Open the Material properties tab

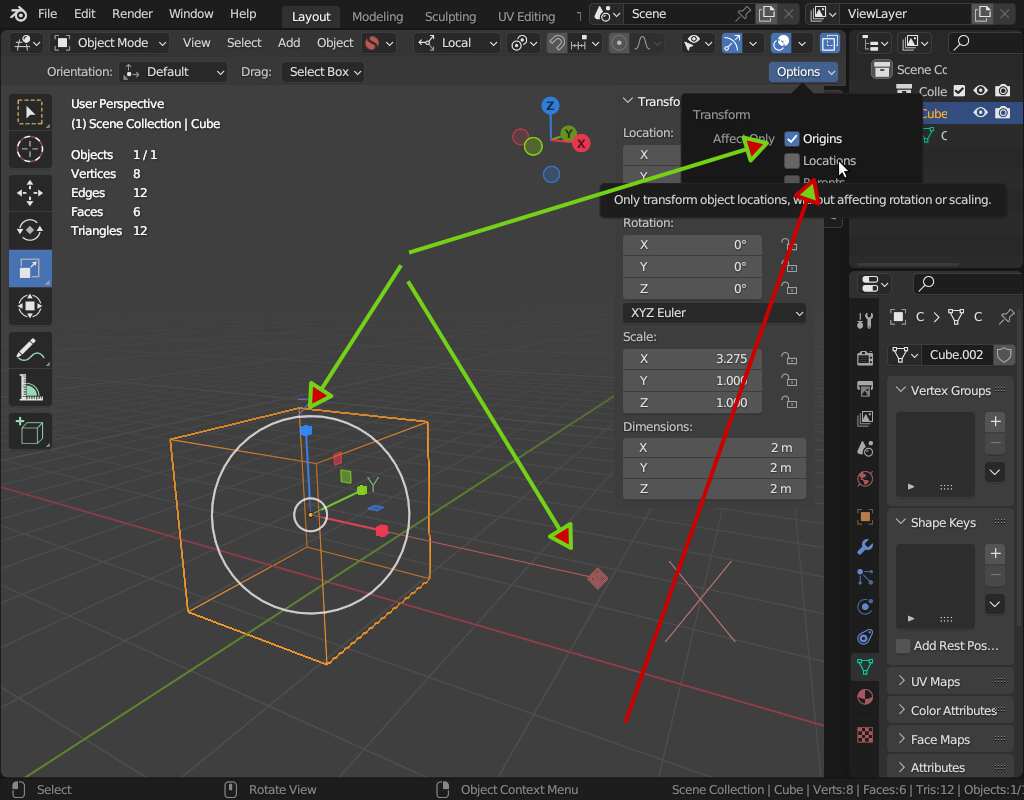(865, 697)
